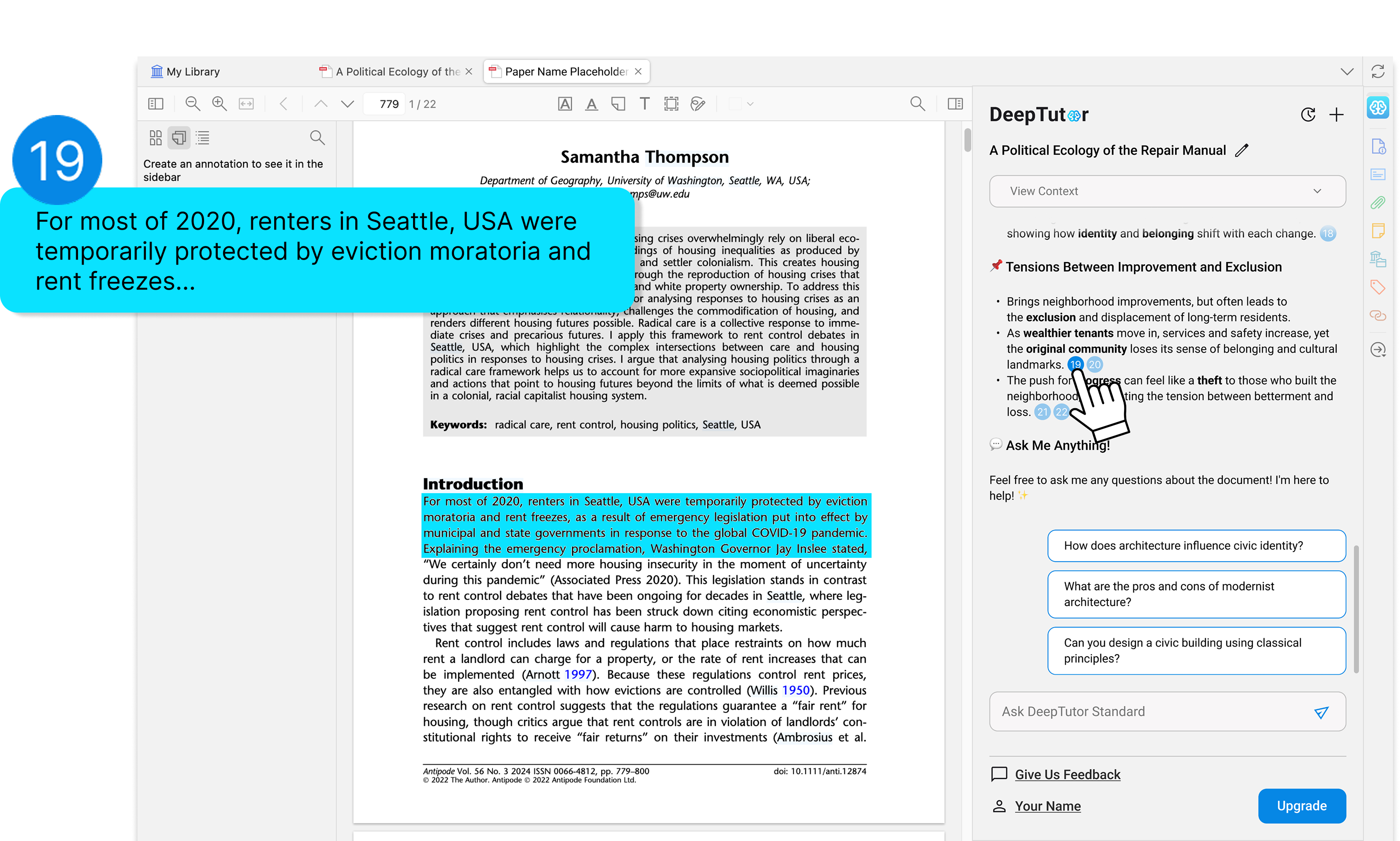Open the Libraries and Collections section

(x=1378, y=259)
